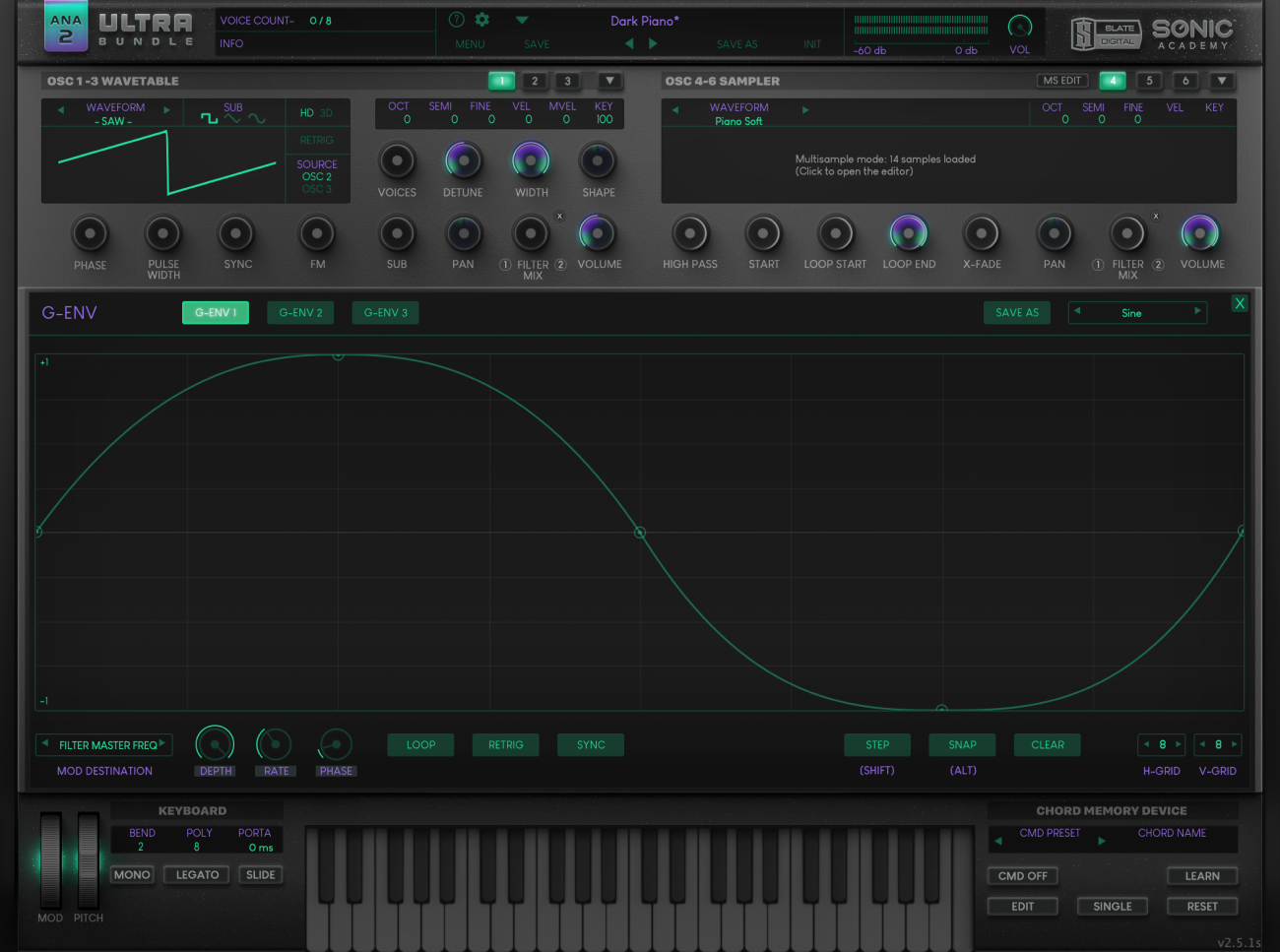Open SAW waveform selector
The width and height of the screenshot is (1280, 952).
(113, 122)
